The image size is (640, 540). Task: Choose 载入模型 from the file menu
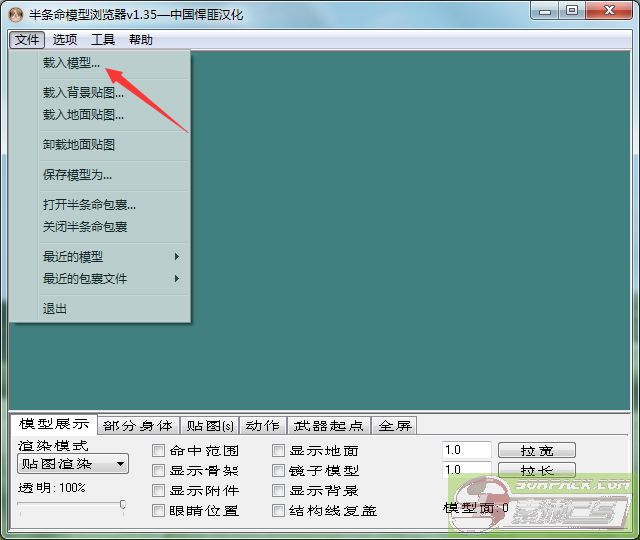point(71,62)
